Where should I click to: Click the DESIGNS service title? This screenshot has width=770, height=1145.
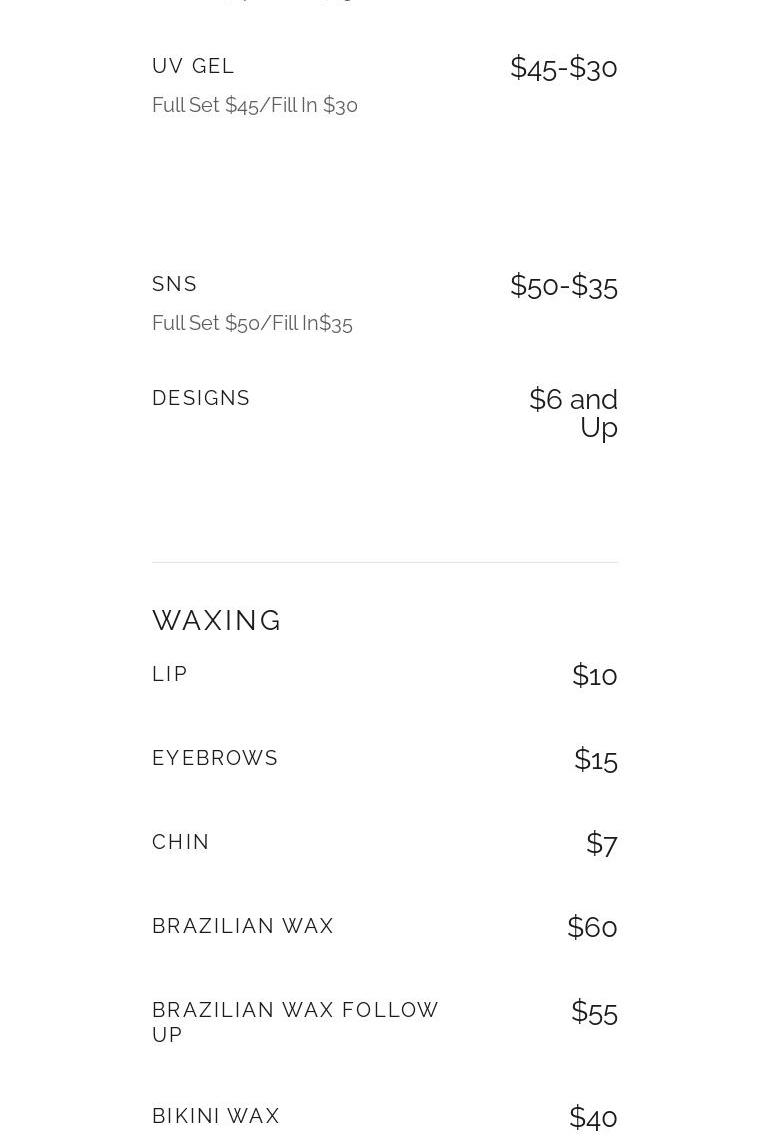click(201, 398)
